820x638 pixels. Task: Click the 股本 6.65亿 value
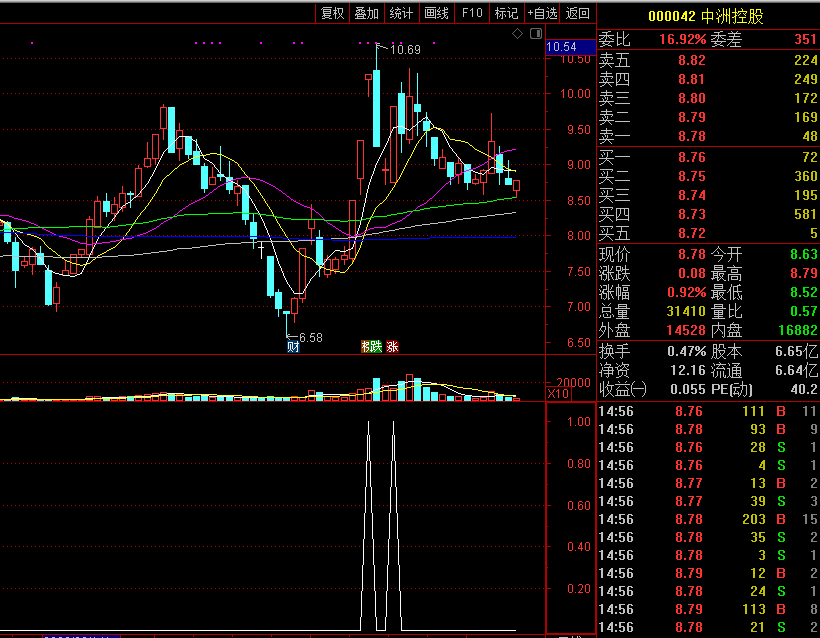pos(796,351)
